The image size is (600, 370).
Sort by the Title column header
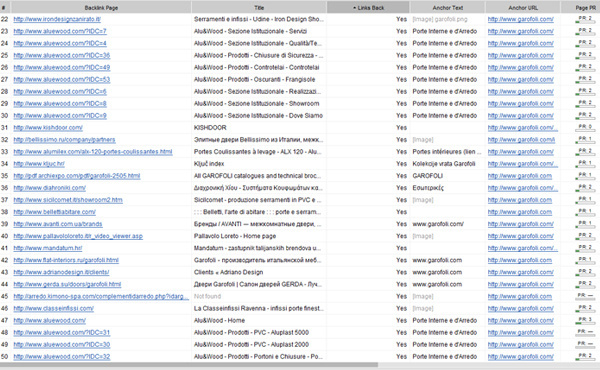point(259,7)
